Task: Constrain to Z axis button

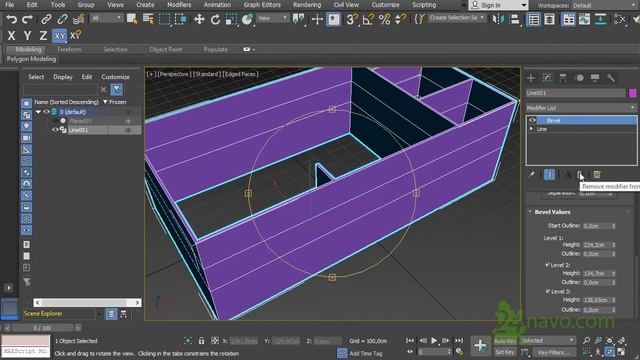Action: [43, 36]
